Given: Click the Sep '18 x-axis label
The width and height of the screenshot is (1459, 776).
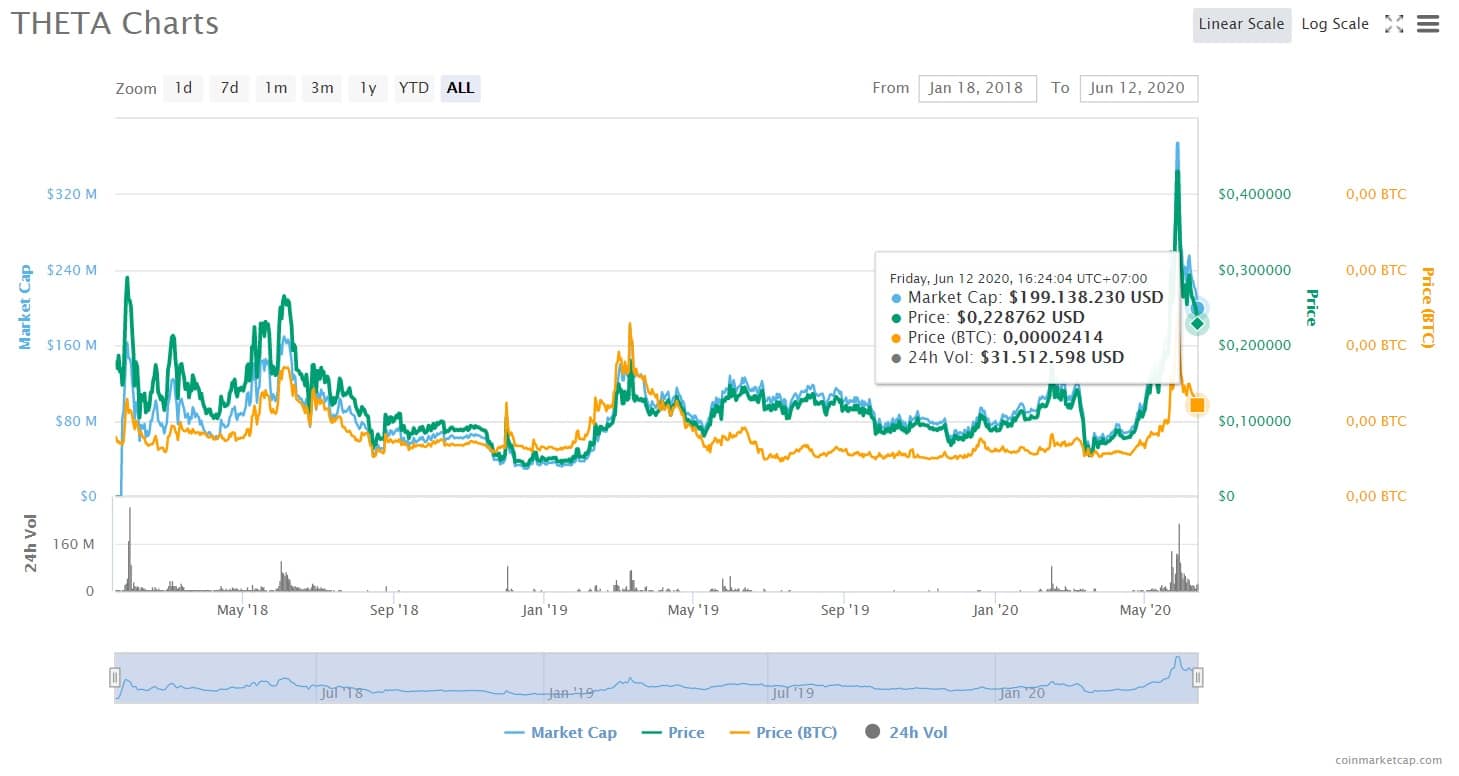Looking at the screenshot, I should click(x=394, y=609).
